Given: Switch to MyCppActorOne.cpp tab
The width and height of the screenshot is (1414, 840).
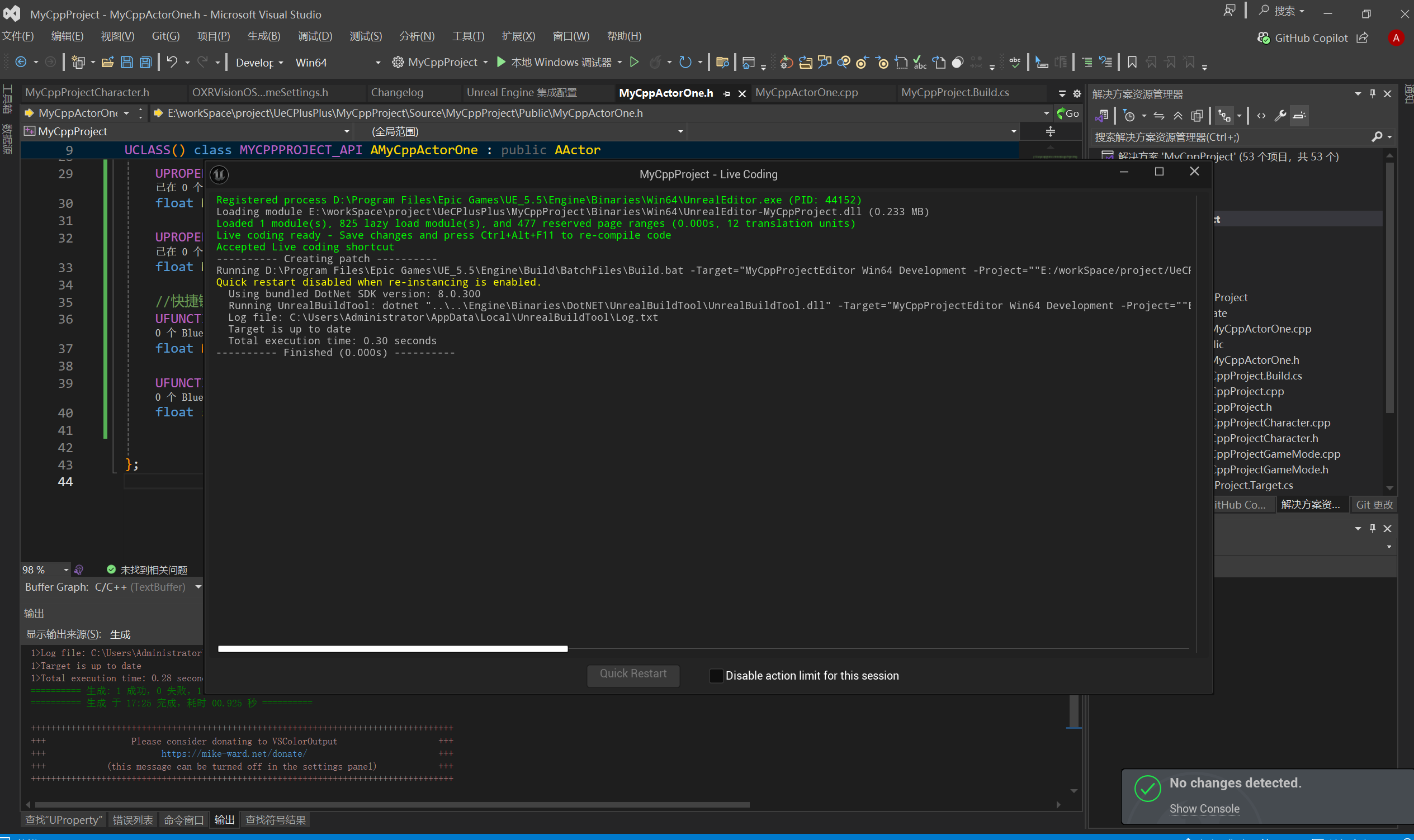Looking at the screenshot, I should click(x=806, y=93).
